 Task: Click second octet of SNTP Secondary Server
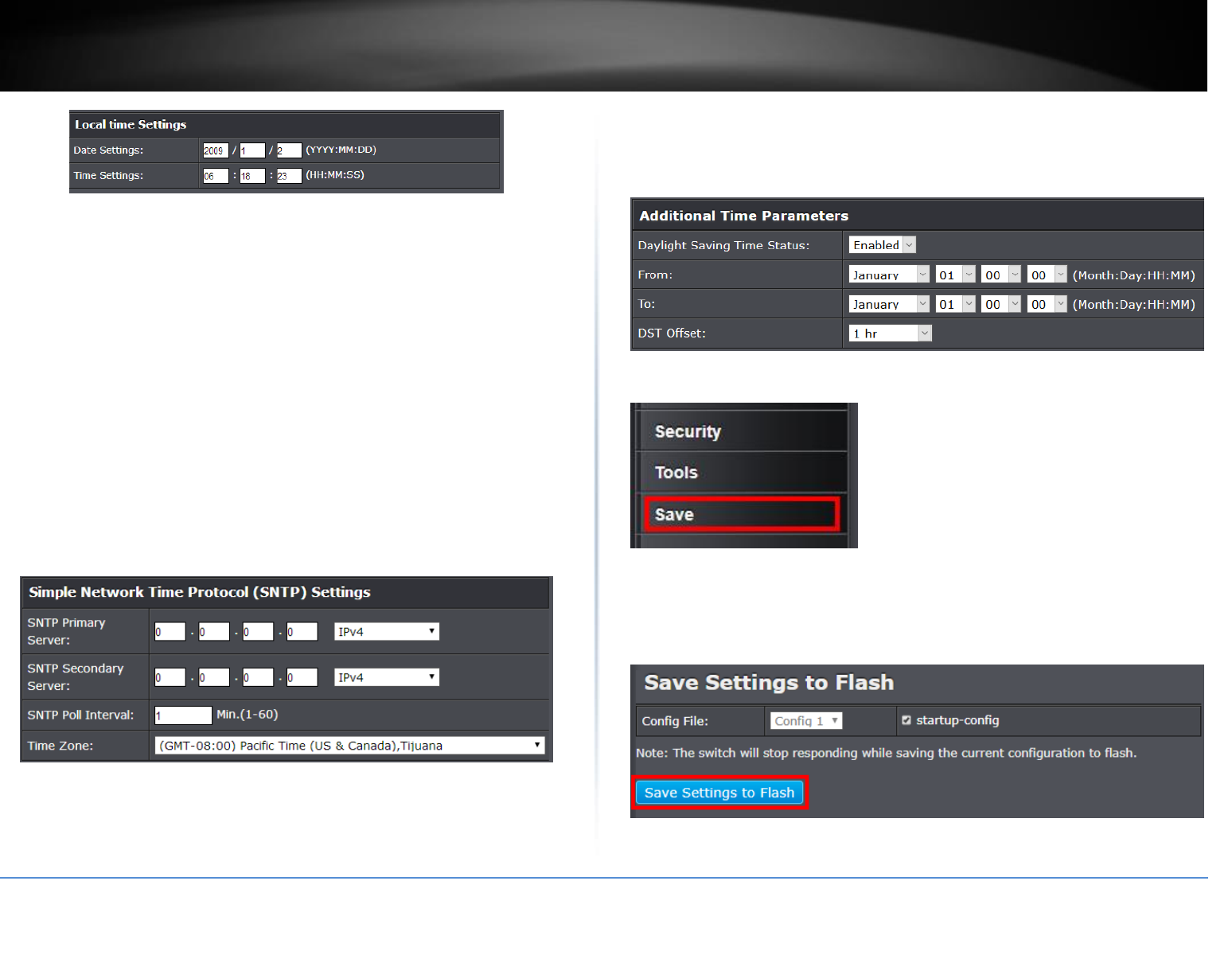pos(214,677)
